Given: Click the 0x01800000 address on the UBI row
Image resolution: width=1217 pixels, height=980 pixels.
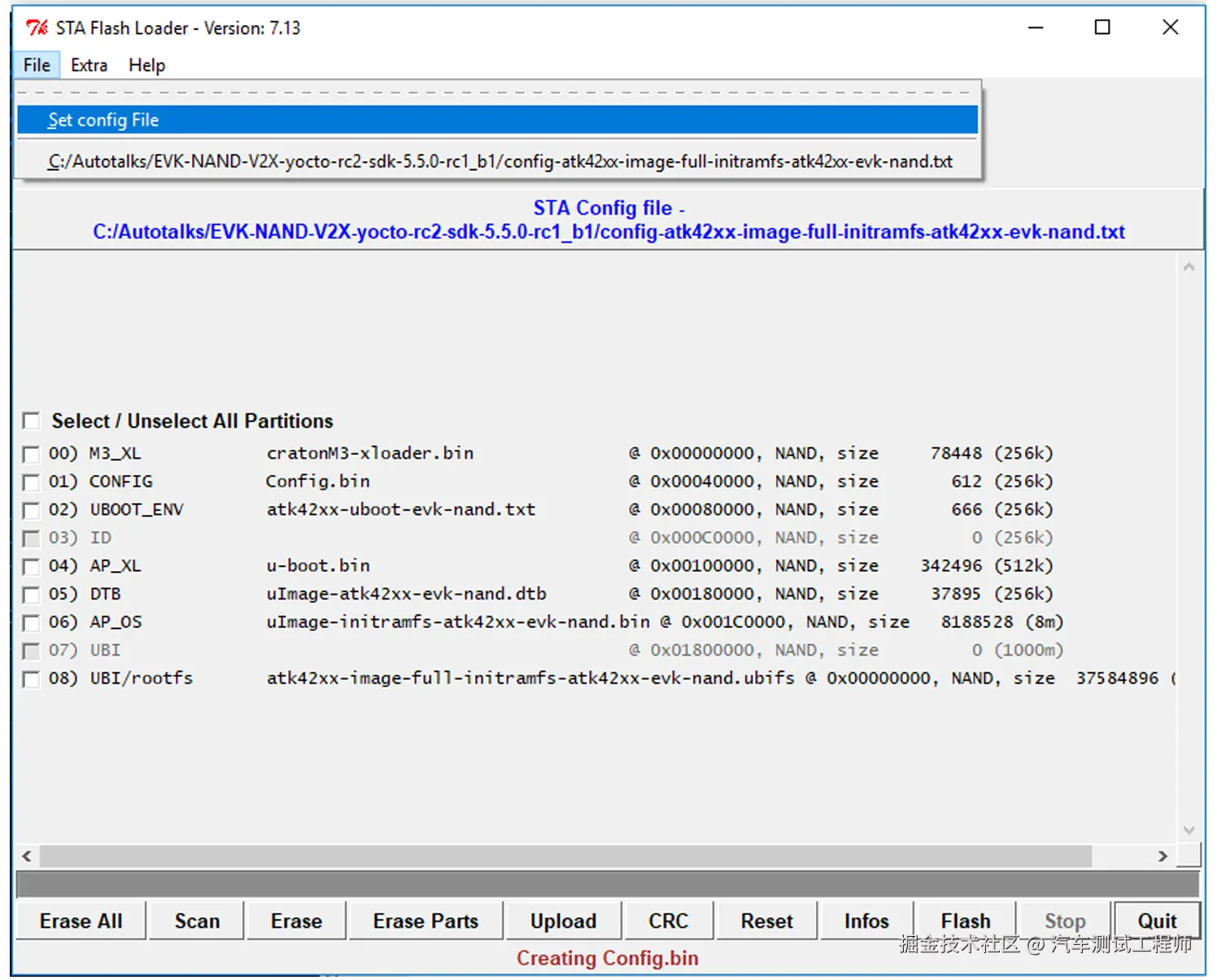Looking at the screenshot, I should (702, 650).
